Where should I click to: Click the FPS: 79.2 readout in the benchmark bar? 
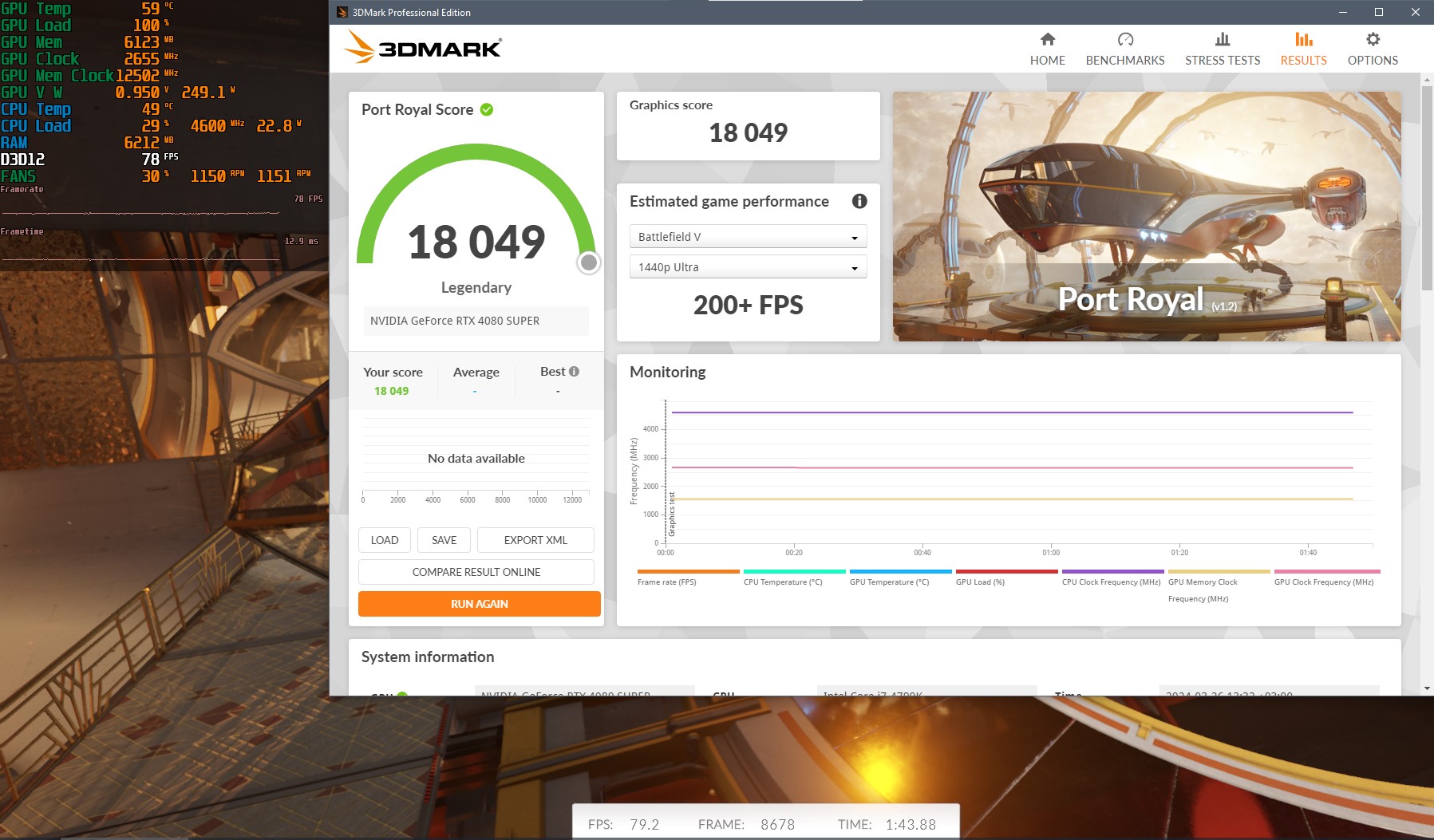[624, 825]
